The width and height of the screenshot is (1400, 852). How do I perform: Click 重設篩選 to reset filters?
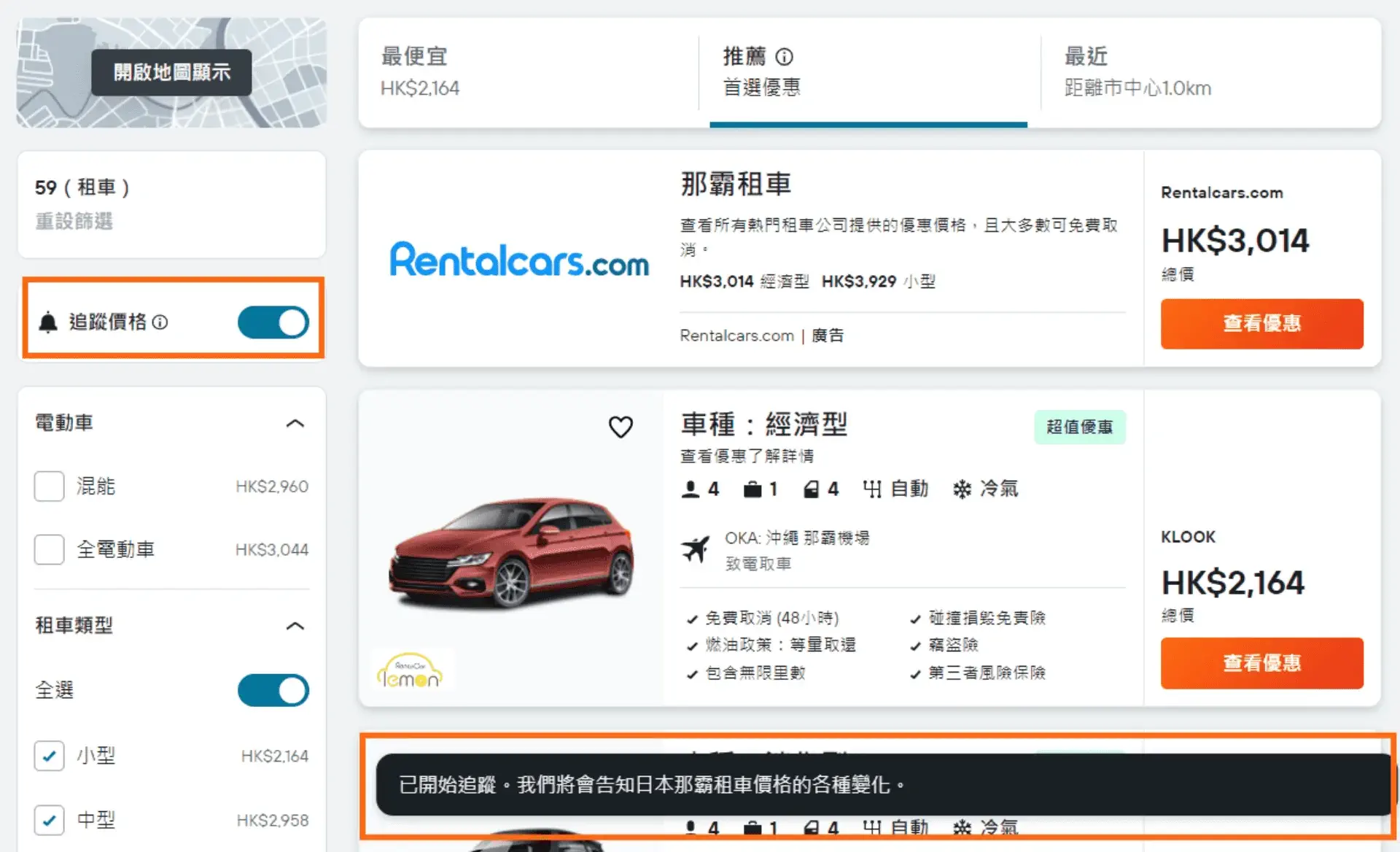coord(74,221)
